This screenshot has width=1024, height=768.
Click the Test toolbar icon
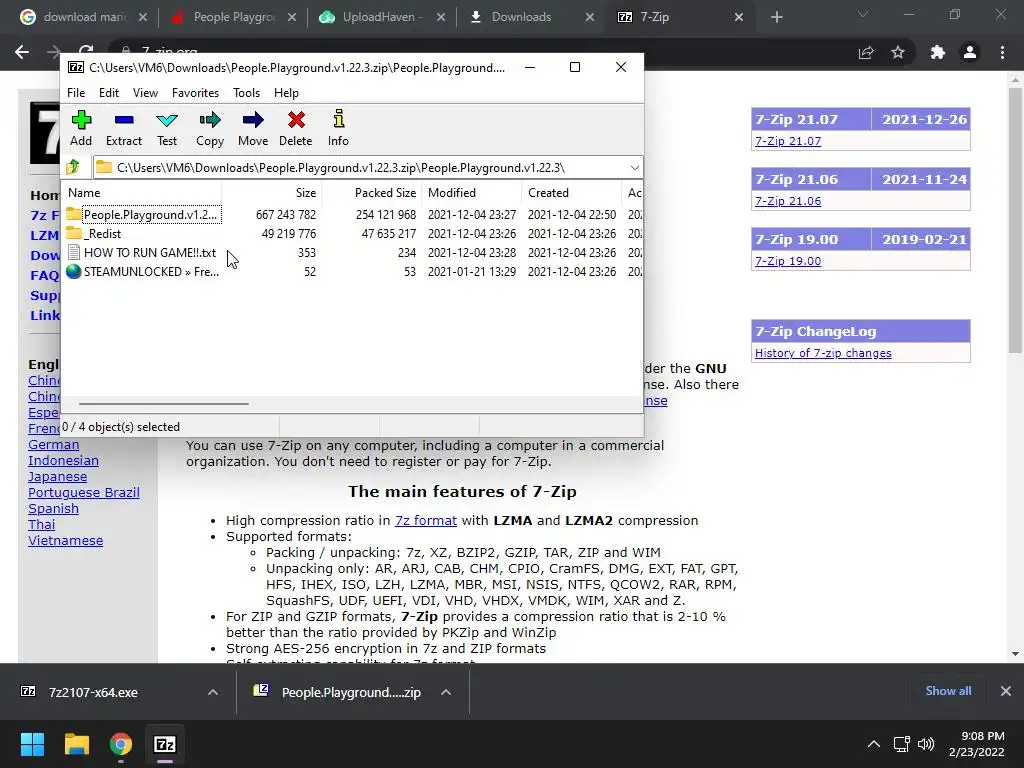click(167, 128)
